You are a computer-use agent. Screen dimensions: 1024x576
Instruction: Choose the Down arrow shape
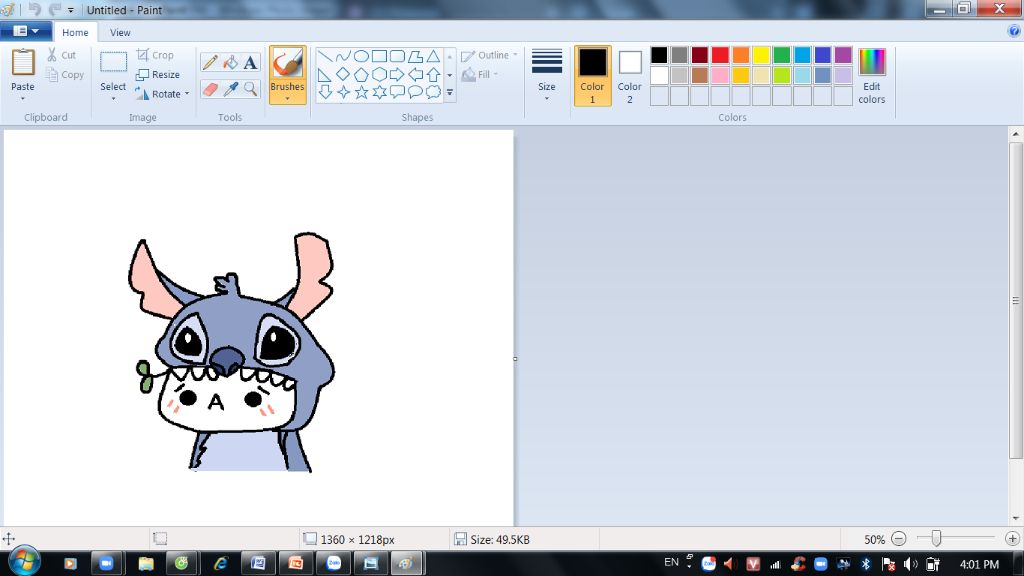[x=325, y=92]
